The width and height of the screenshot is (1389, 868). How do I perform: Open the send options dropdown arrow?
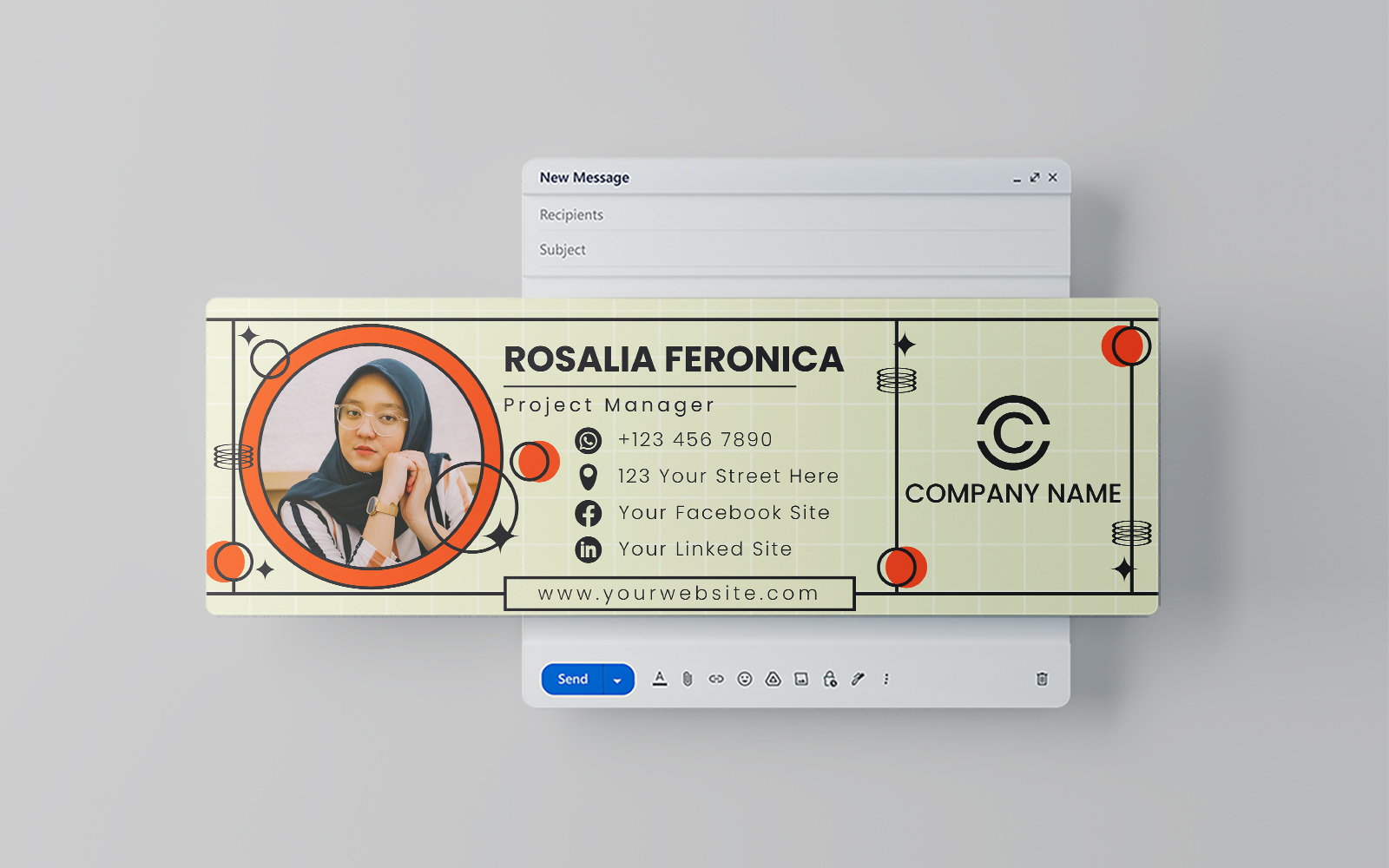coord(618,680)
